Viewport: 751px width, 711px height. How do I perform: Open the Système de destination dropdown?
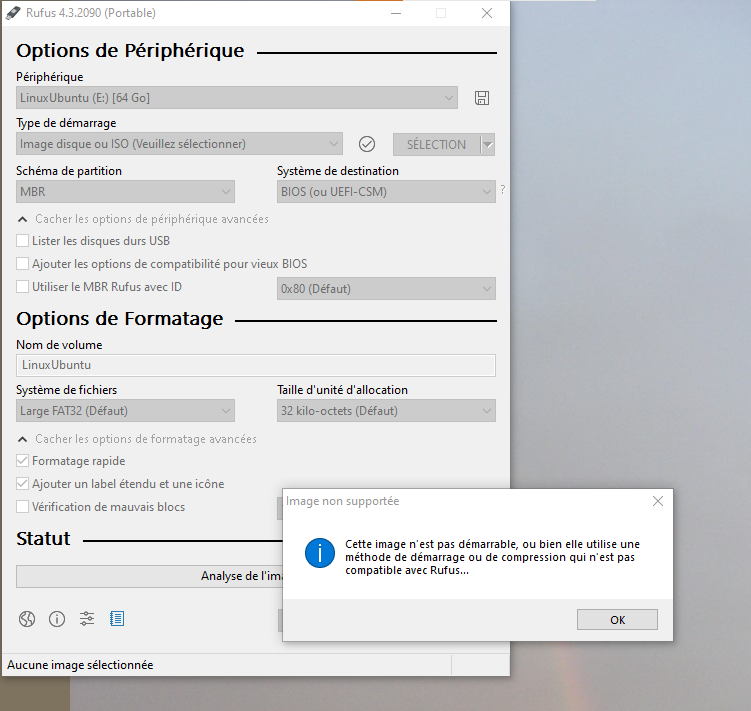[386, 192]
